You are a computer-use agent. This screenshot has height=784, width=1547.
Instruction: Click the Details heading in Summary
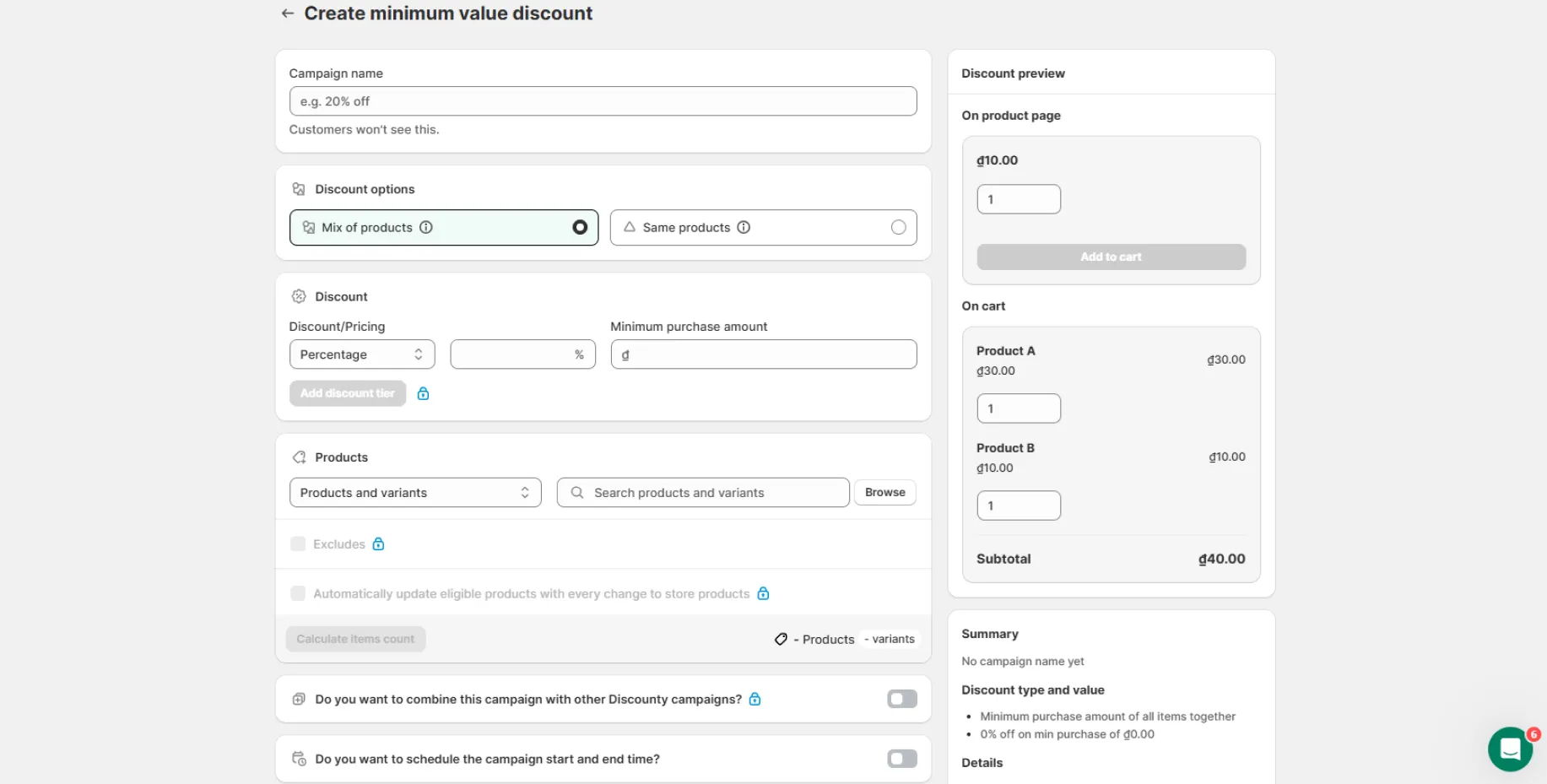(x=982, y=763)
